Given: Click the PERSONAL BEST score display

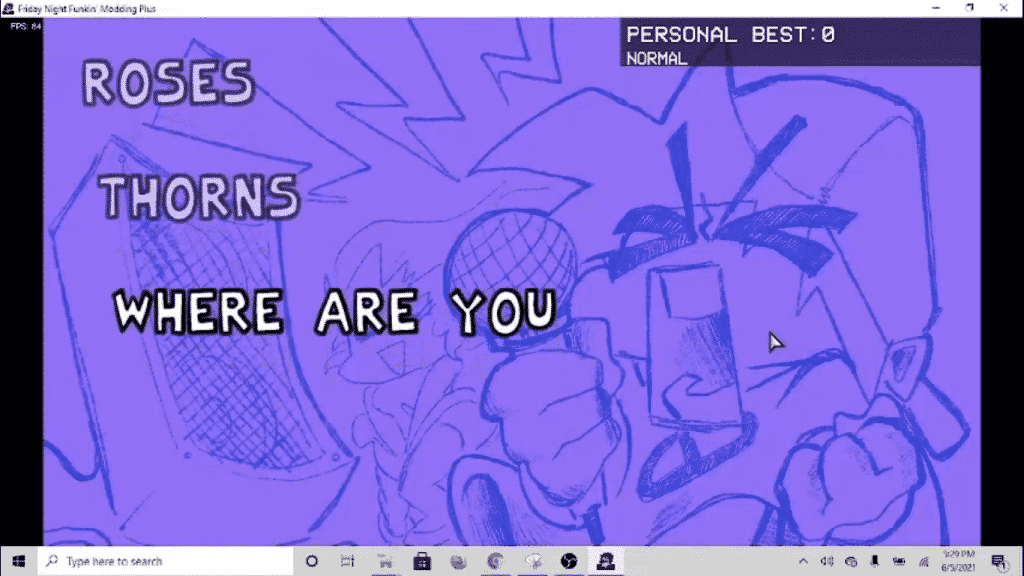Looking at the screenshot, I should pyautogui.click(x=730, y=35).
